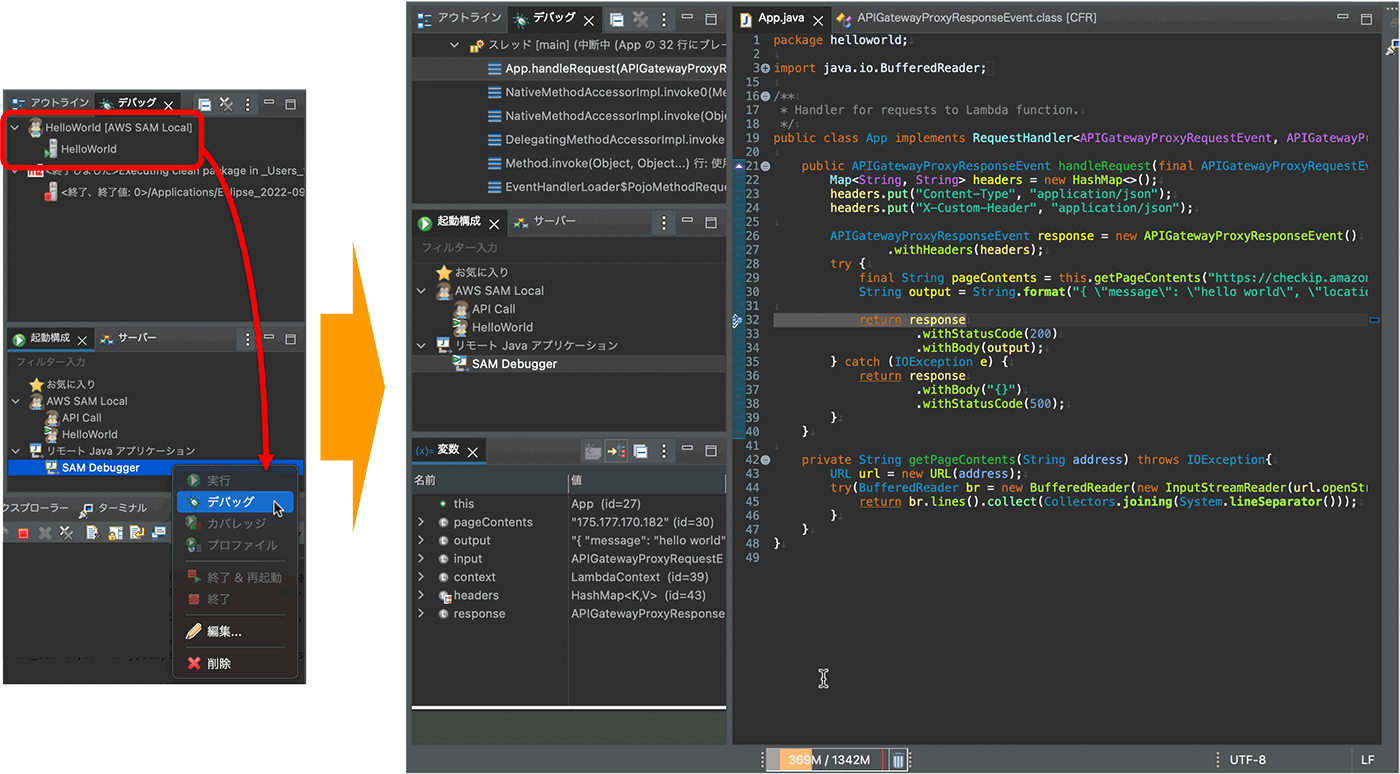Click the star icon beside お気に入り in right panel
This screenshot has height=774, width=1400.
coord(444,272)
